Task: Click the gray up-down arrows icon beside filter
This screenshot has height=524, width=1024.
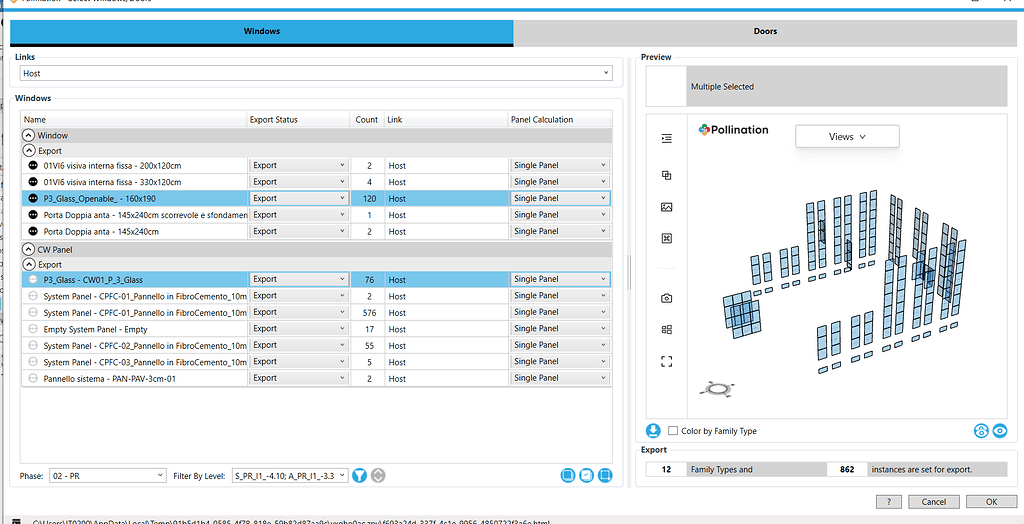Action: click(x=378, y=476)
